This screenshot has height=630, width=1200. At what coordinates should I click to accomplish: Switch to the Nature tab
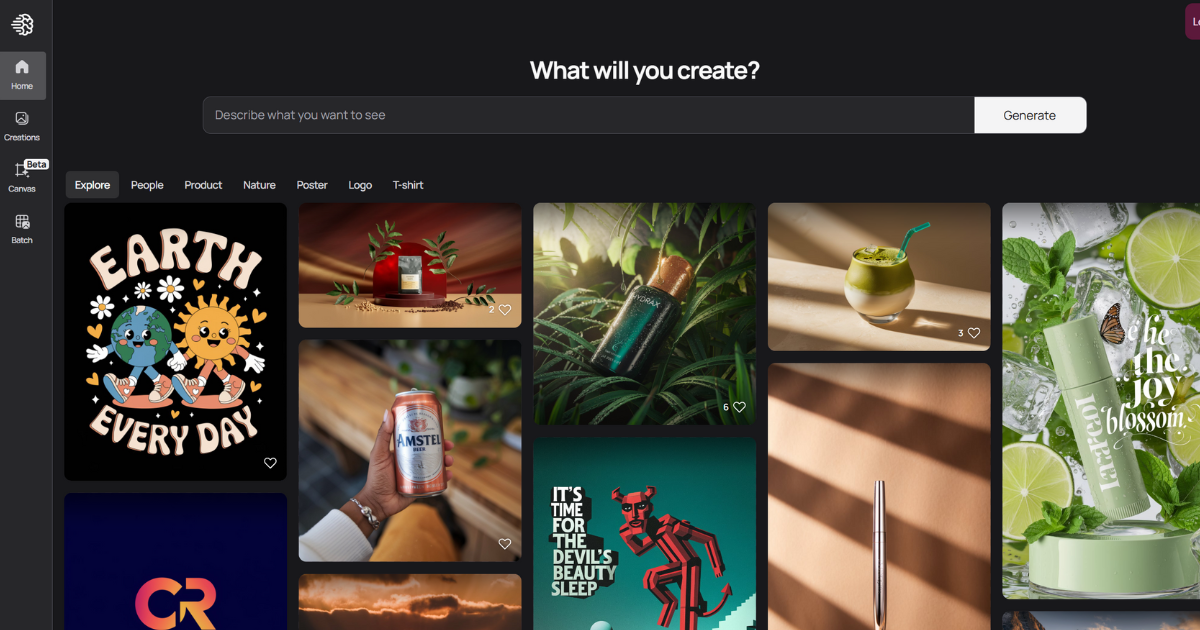[x=259, y=185]
